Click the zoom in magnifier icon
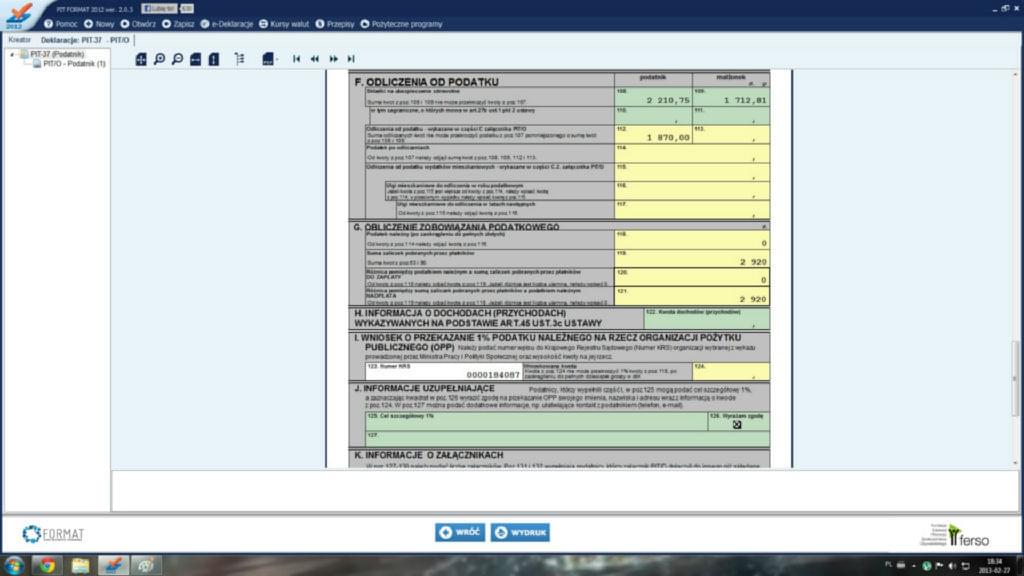This screenshot has width=1024, height=576. (x=159, y=59)
